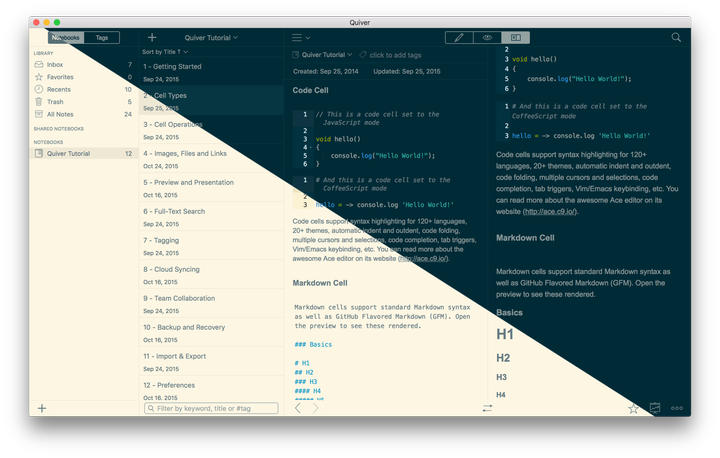
Task: Click the ### Basics markdown line
Action: (313, 345)
